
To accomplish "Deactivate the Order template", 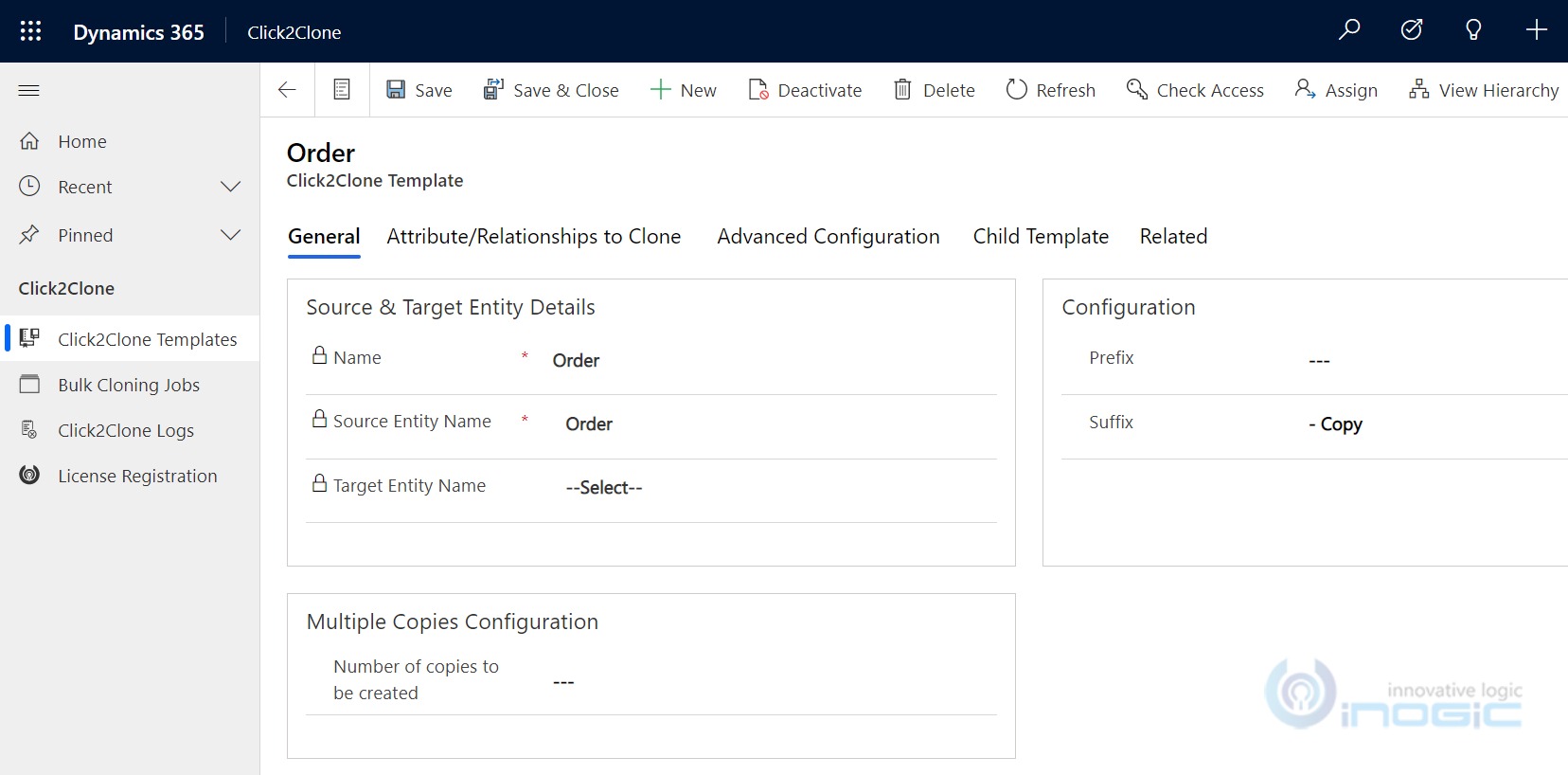I will [x=805, y=90].
